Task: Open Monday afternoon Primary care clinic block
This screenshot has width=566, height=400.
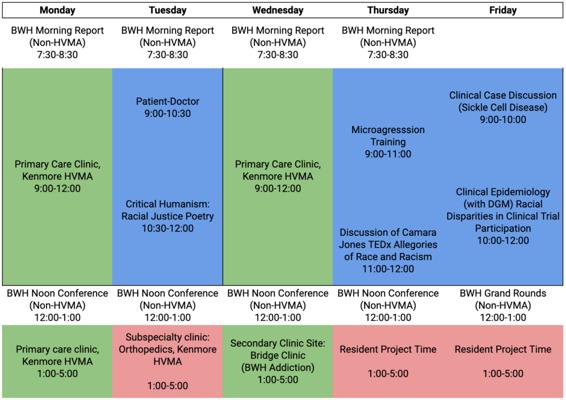Action: pyautogui.click(x=57, y=361)
